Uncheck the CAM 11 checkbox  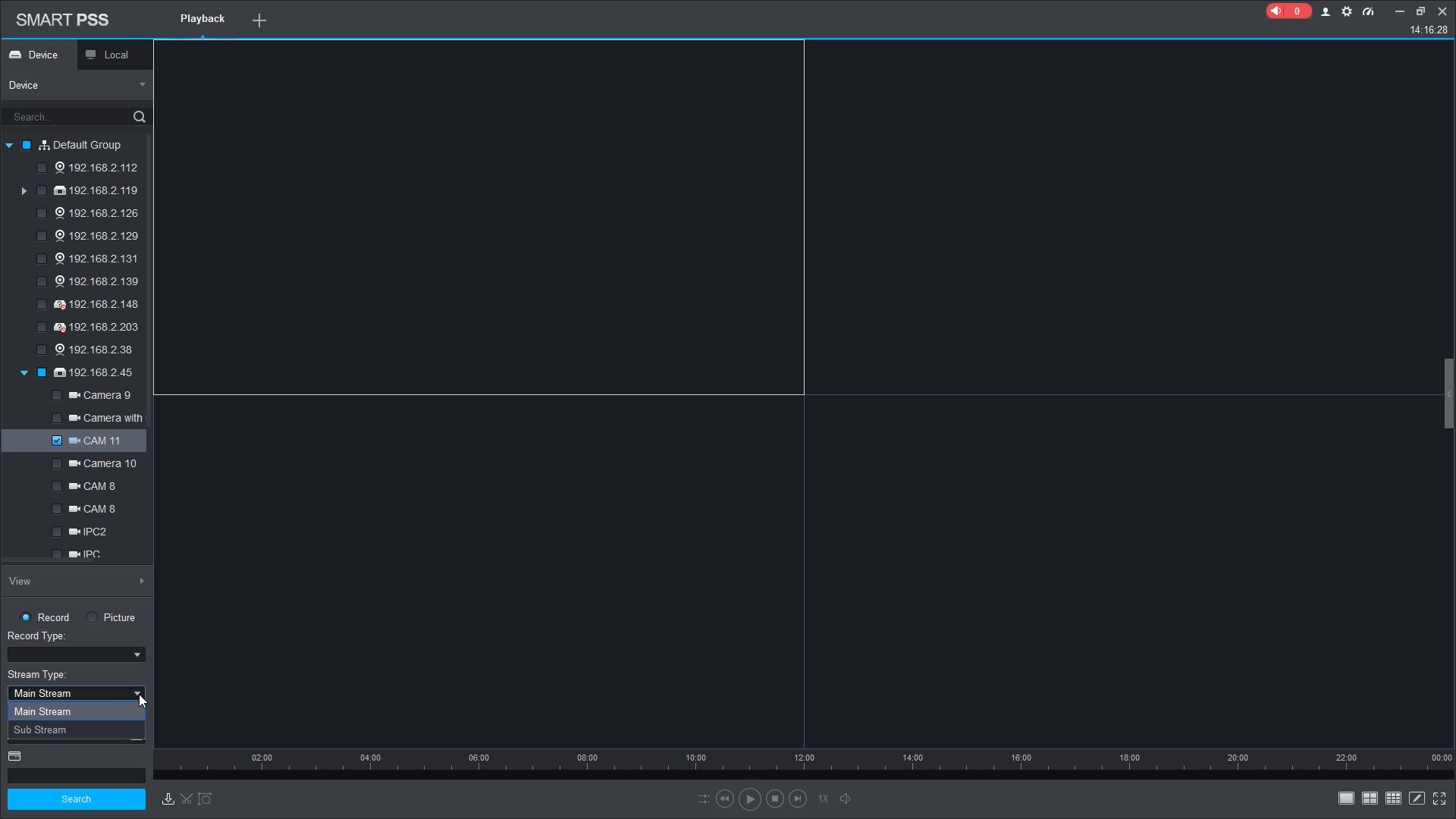coord(57,441)
